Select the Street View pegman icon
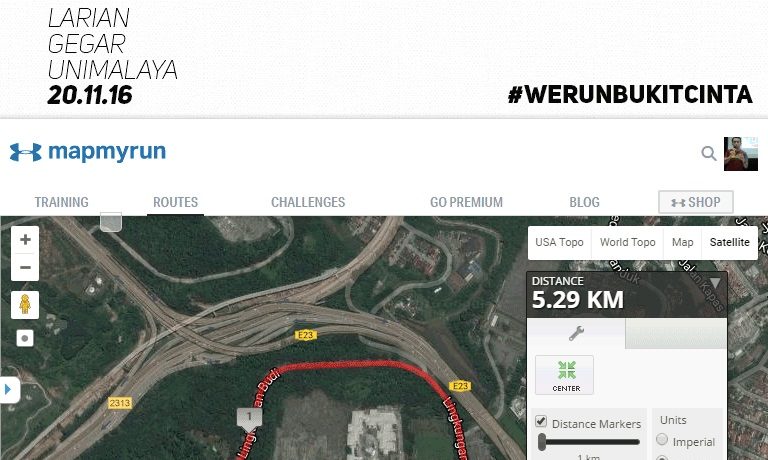This screenshot has height=460, width=768. coord(25,305)
